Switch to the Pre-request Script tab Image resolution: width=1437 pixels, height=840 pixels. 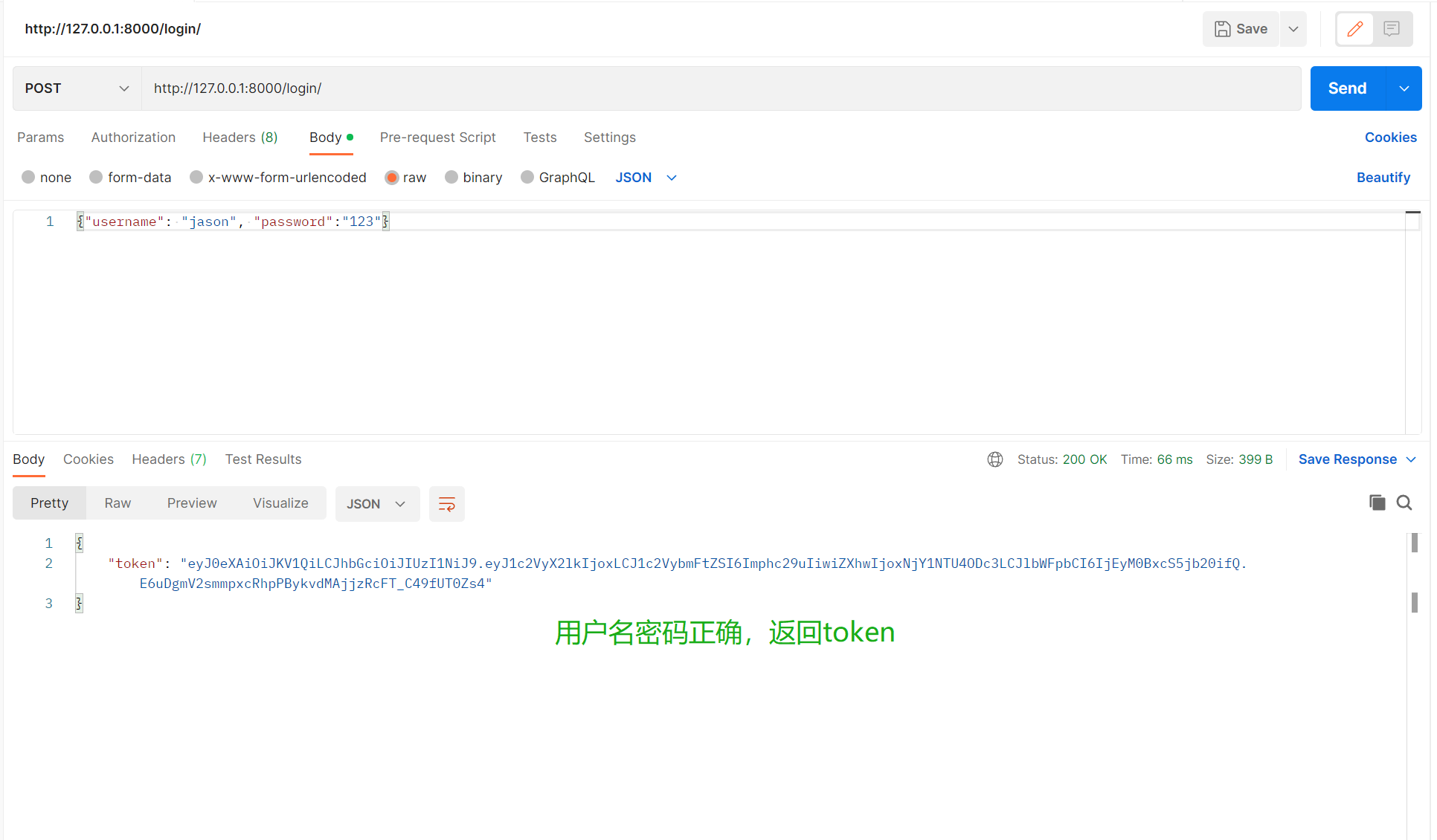tap(437, 138)
